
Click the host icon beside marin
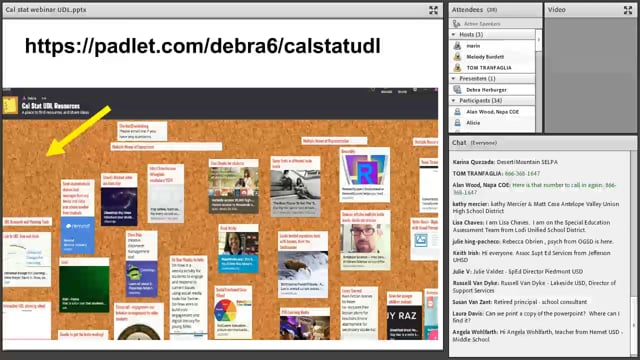click(458, 46)
